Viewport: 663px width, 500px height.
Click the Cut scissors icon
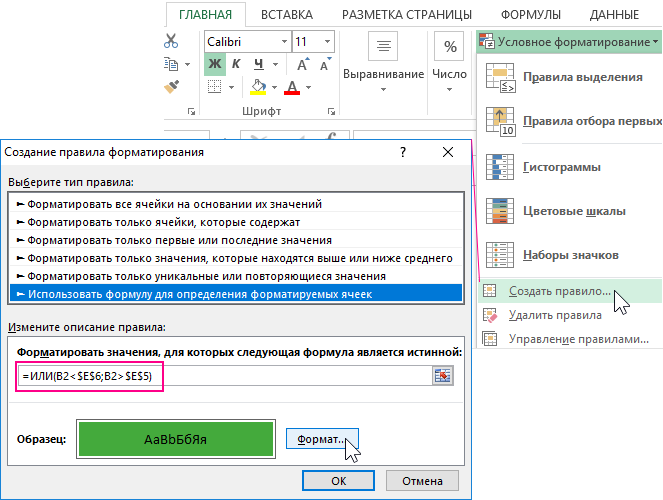click(x=171, y=41)
